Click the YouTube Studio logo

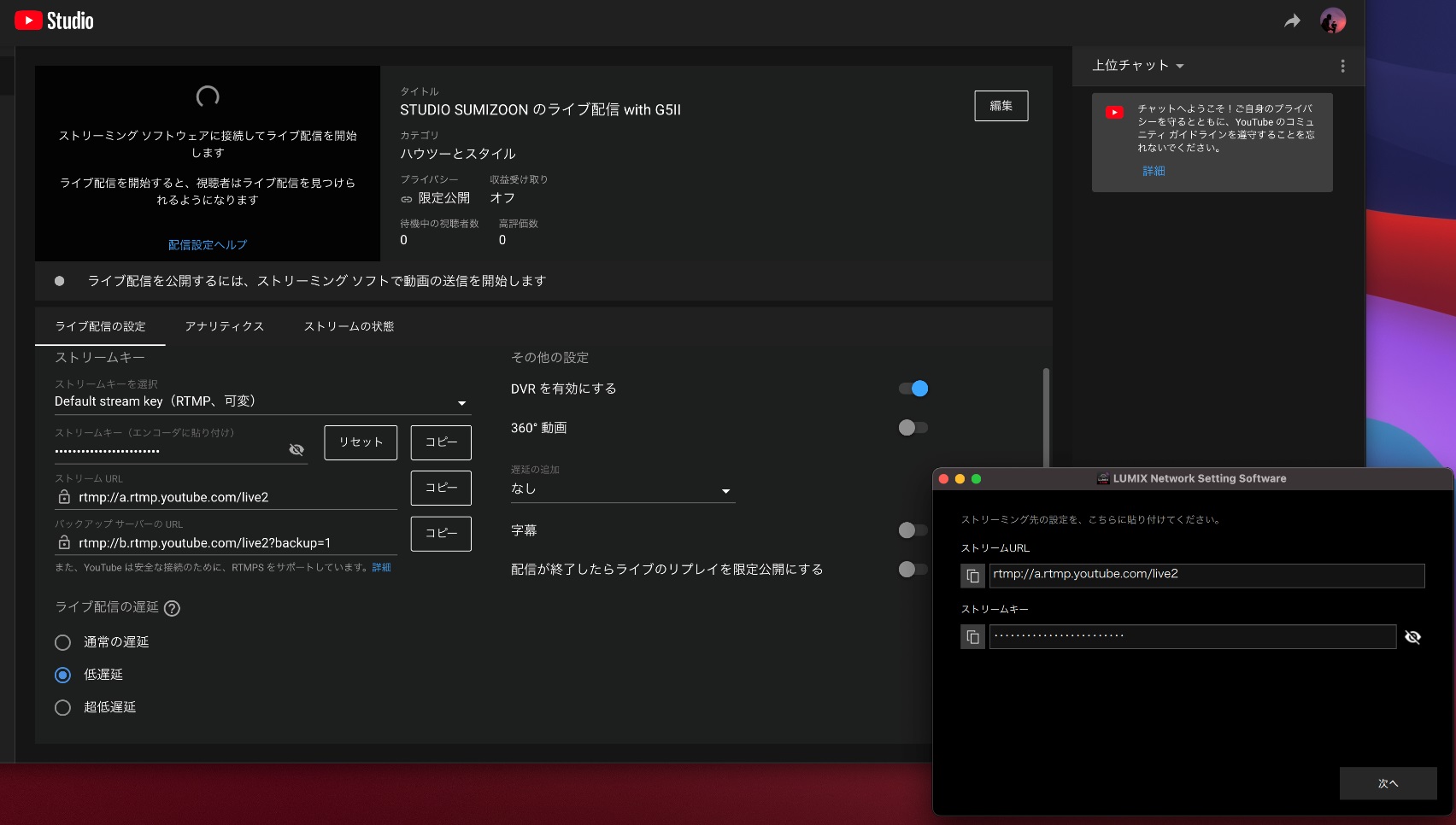53,20
